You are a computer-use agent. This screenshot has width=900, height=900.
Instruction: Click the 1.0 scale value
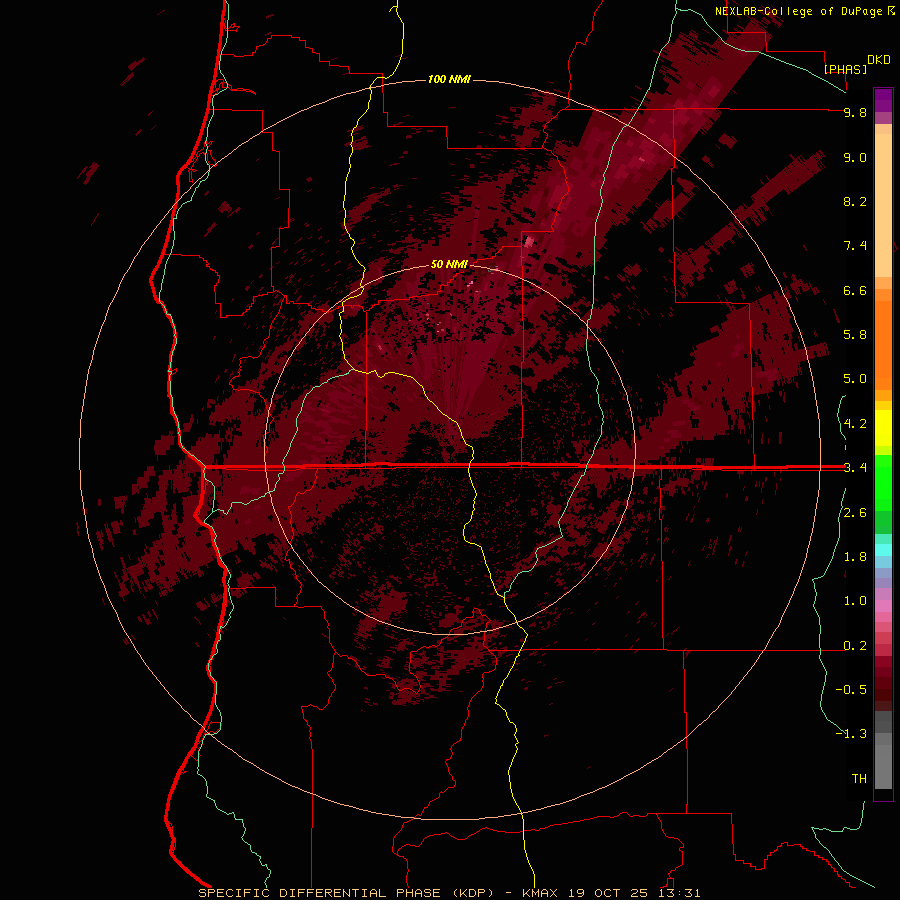(x=855, y=601)
